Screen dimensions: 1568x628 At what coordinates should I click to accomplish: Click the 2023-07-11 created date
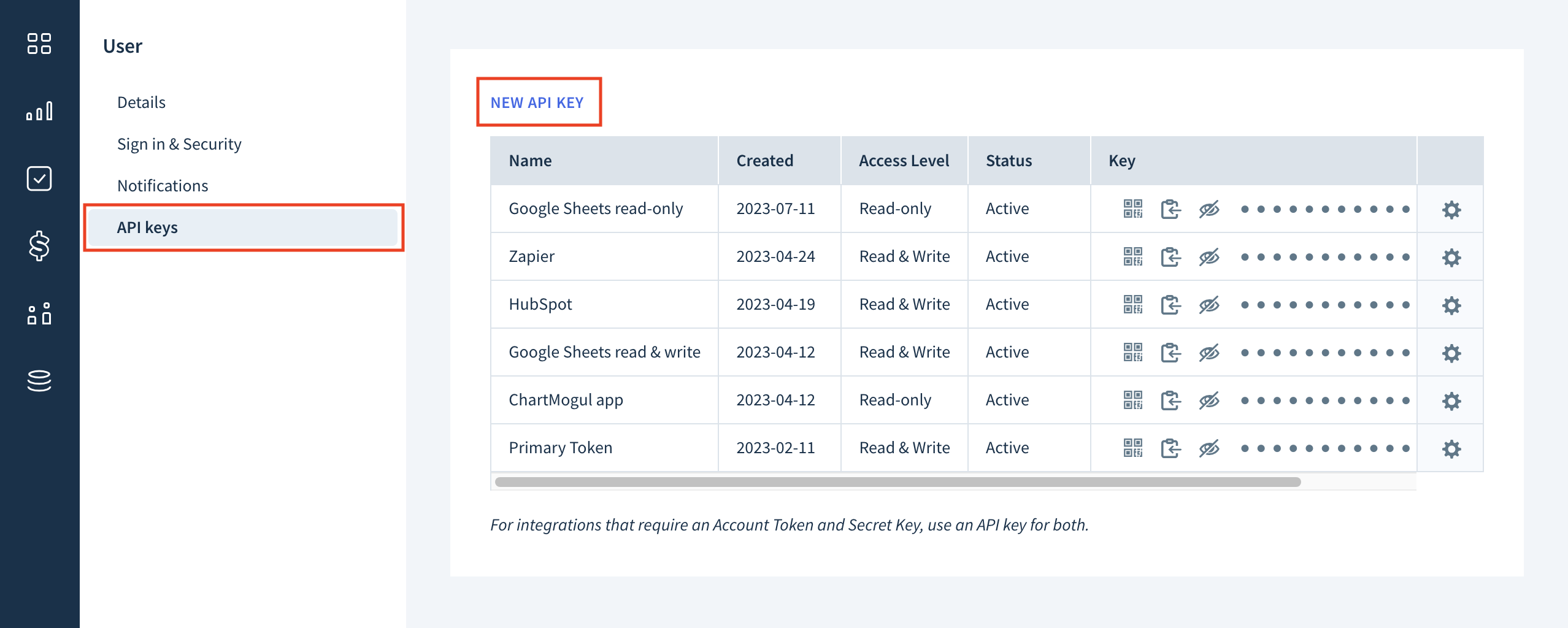coord(775,209)
